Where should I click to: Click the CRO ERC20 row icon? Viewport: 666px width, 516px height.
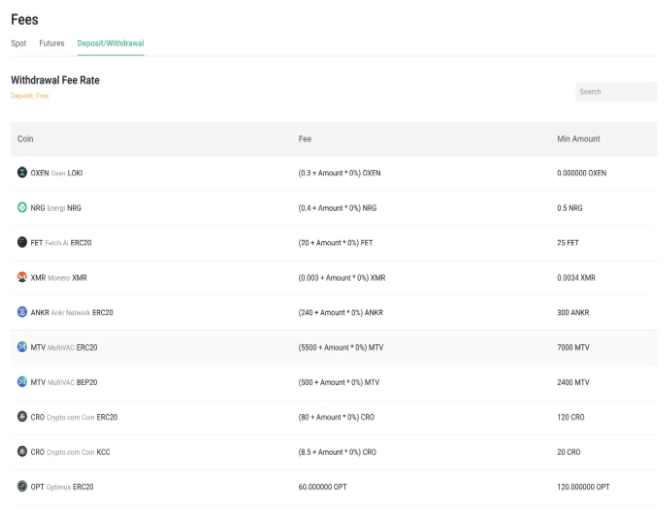pyautogui.click(x=22, y=416)
